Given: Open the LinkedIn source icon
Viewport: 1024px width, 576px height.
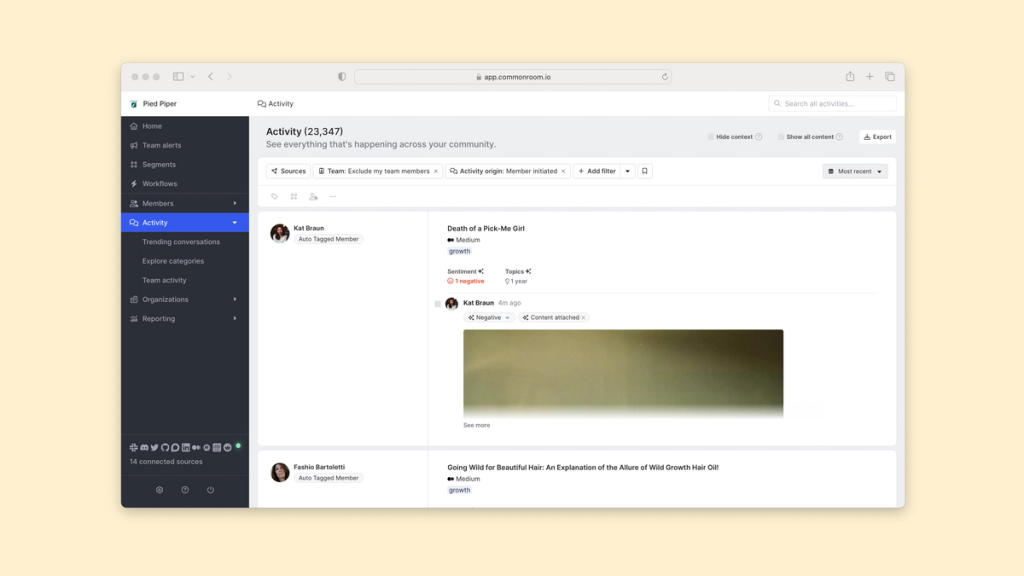Looking at the screenshot, I should pos(186,447).
